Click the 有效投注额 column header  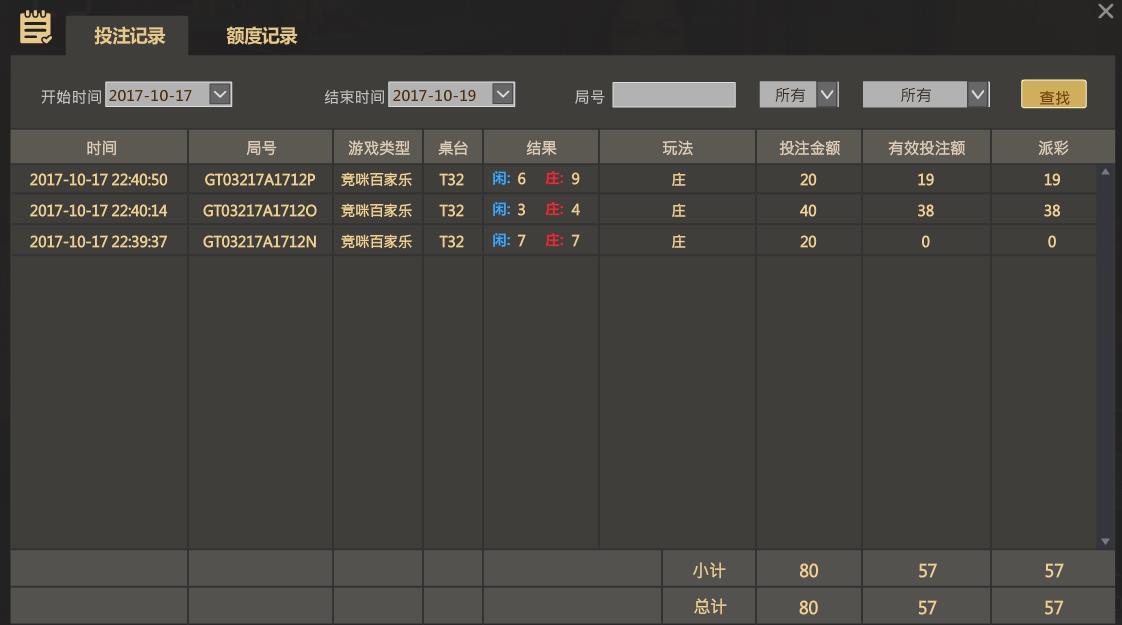coord(926,148)
